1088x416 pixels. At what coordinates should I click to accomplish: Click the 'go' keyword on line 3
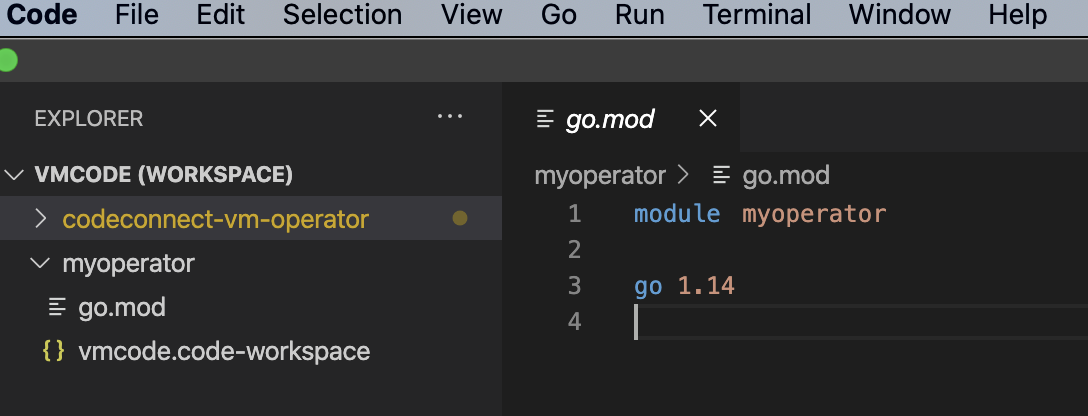(648, 286)
